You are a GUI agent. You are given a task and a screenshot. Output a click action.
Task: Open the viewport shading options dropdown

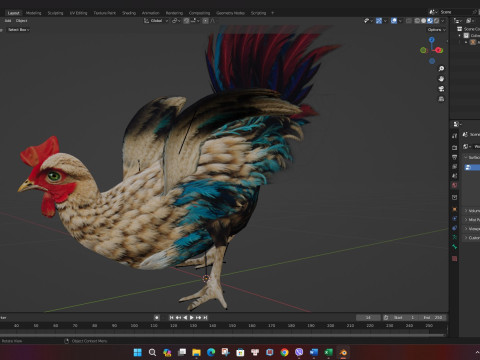pyautogui.click(x=443, y=21)
